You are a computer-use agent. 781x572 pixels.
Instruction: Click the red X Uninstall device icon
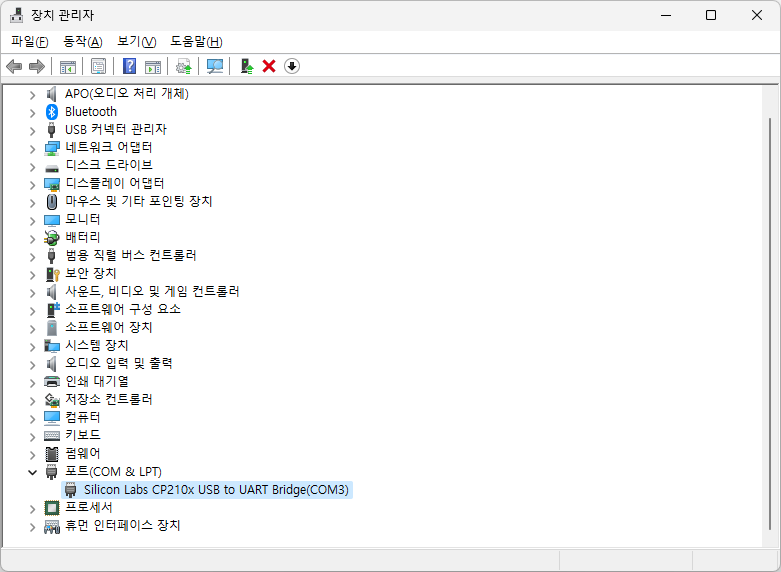click(269, 66)
